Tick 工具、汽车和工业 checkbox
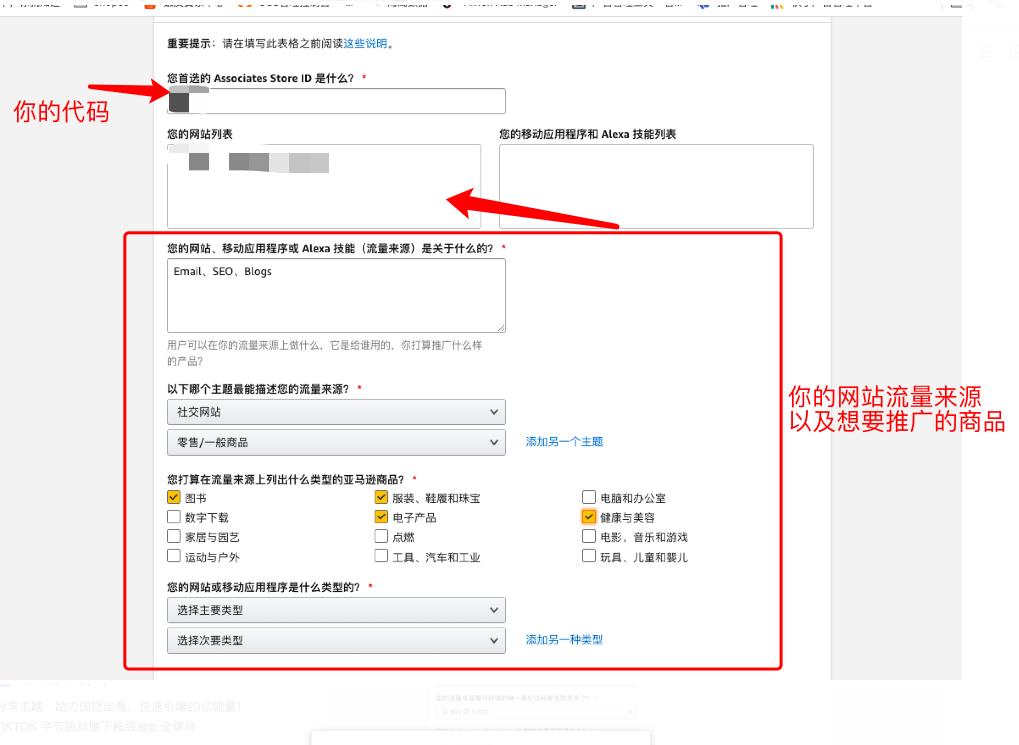Screen dimensions: 1019x745 (x=381, y=556)
